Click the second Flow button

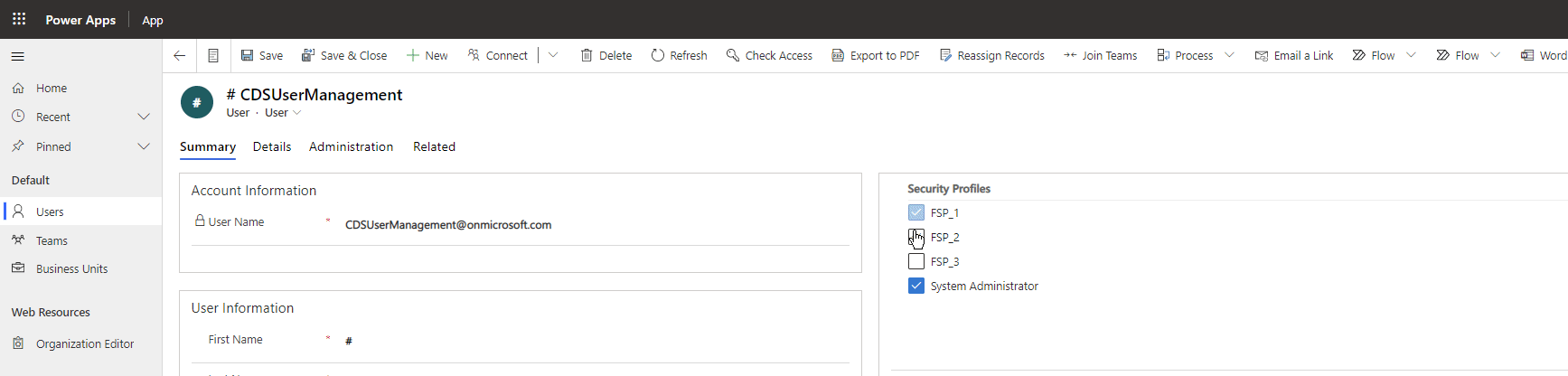1457,55
